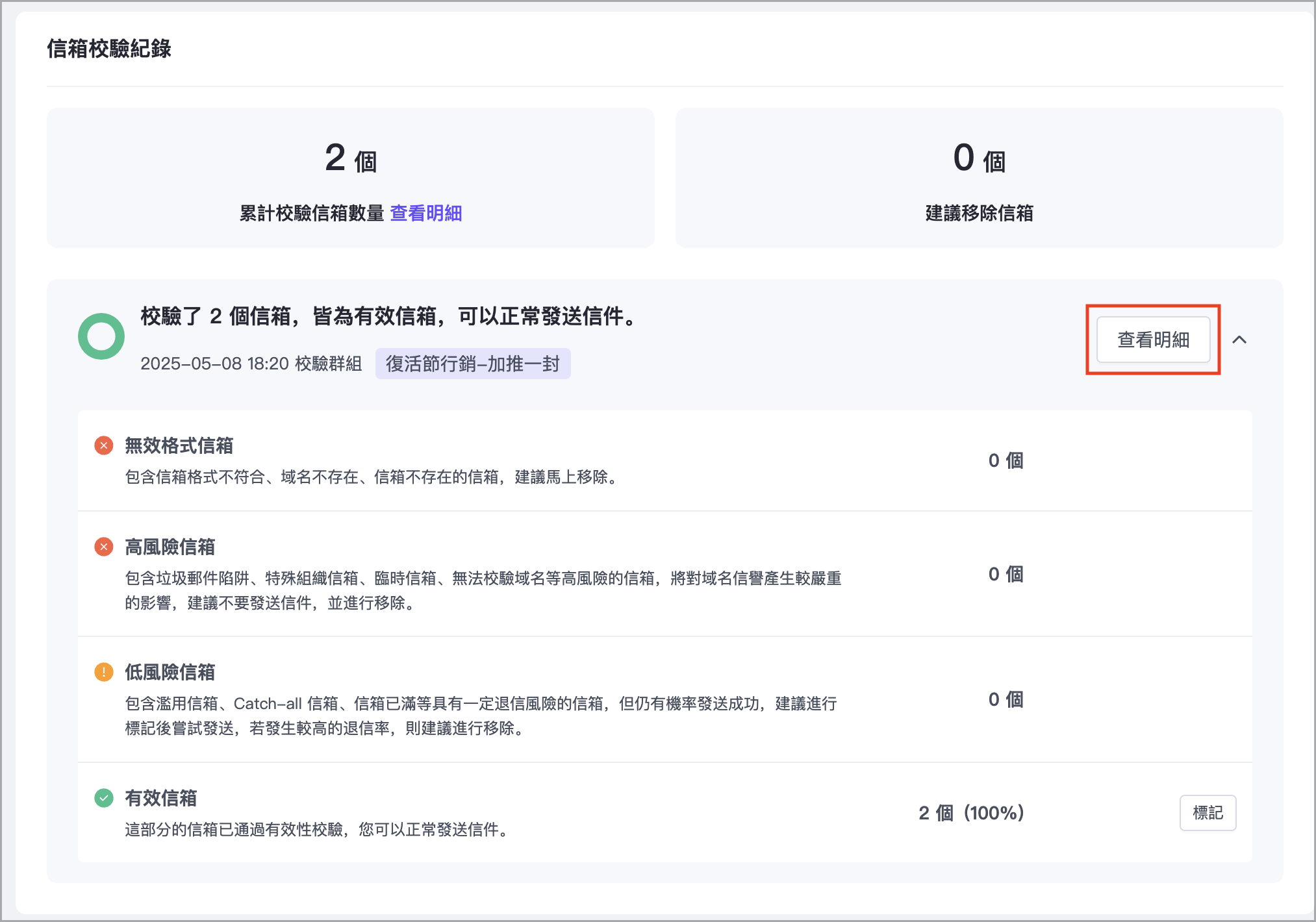Viewport: 1316px width, 922px height.
Task: Click red X icon beside 高風險信箱
Action: (x=104, y=547)
